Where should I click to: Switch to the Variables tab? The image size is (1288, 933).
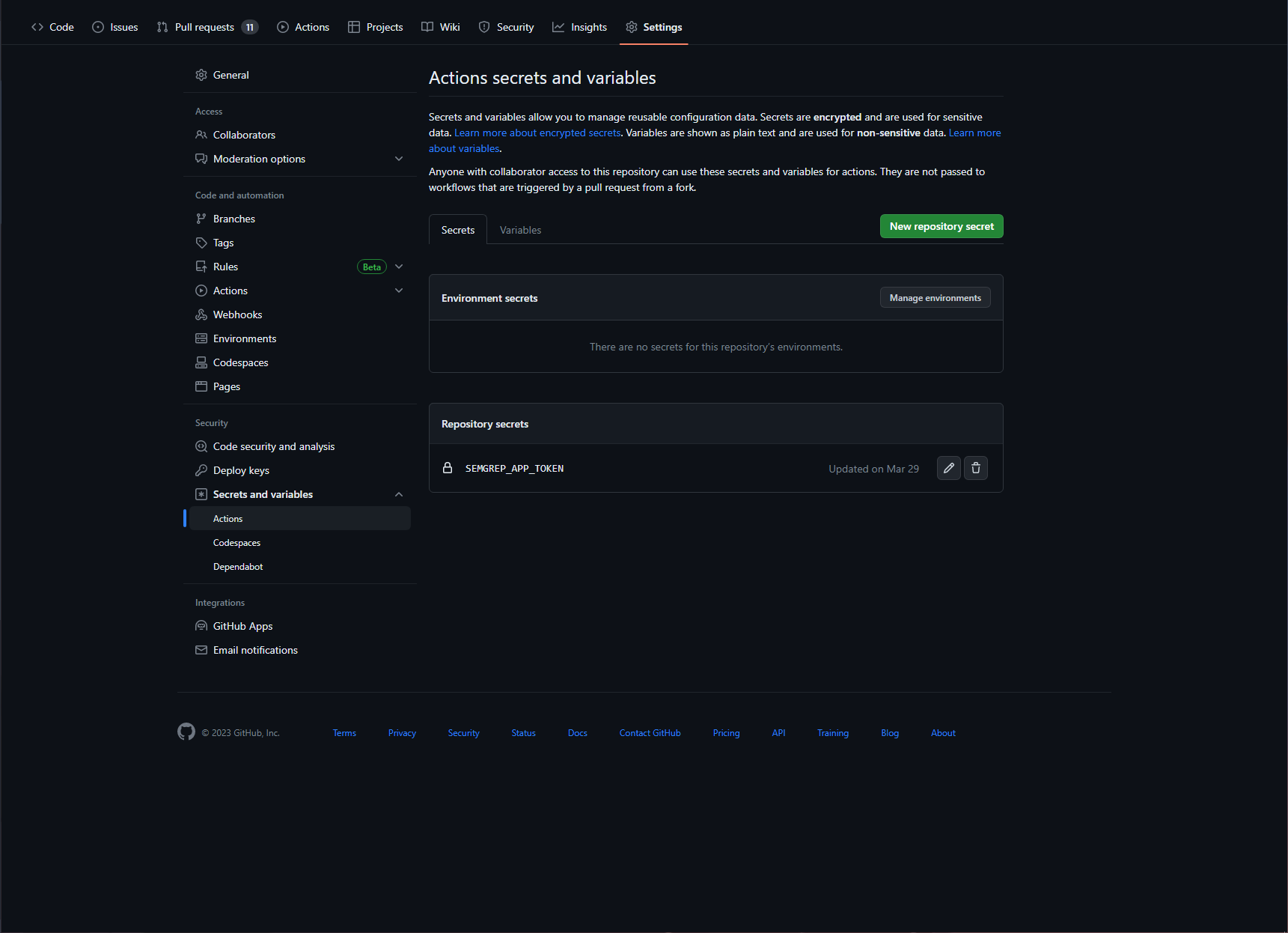coord(520,229)
